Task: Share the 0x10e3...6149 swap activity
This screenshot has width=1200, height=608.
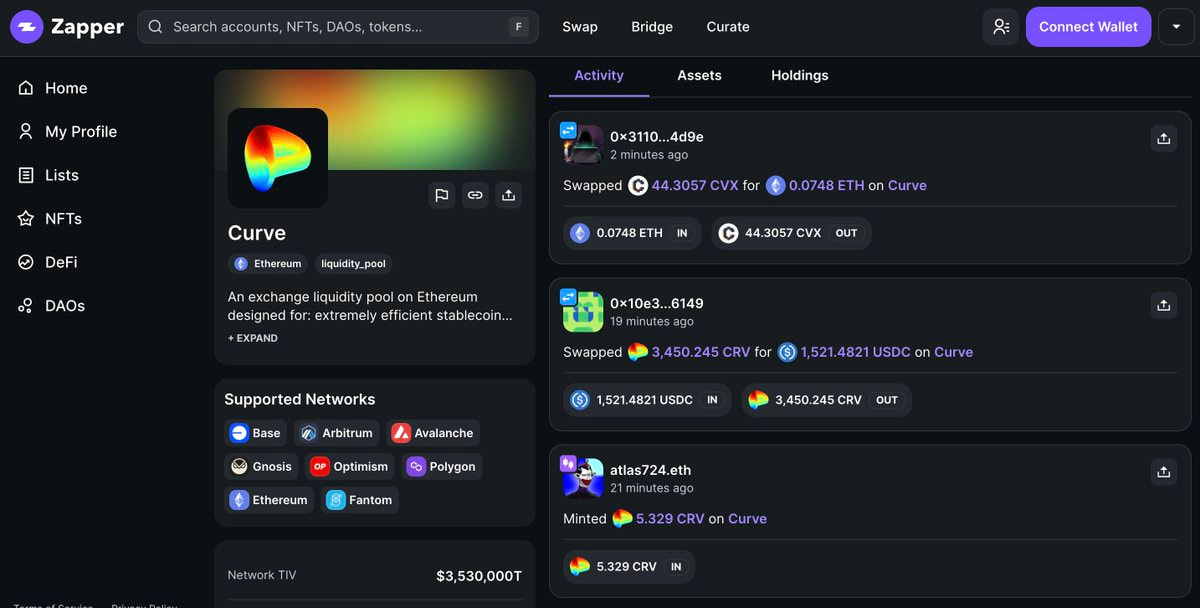Action: coord(1163,306)
